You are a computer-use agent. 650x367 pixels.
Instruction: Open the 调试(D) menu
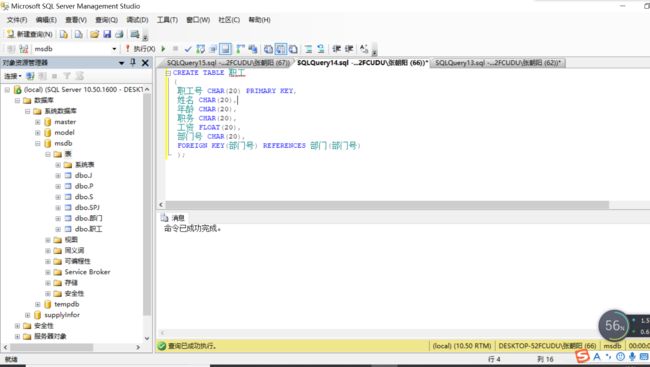(x=137, y=20)
